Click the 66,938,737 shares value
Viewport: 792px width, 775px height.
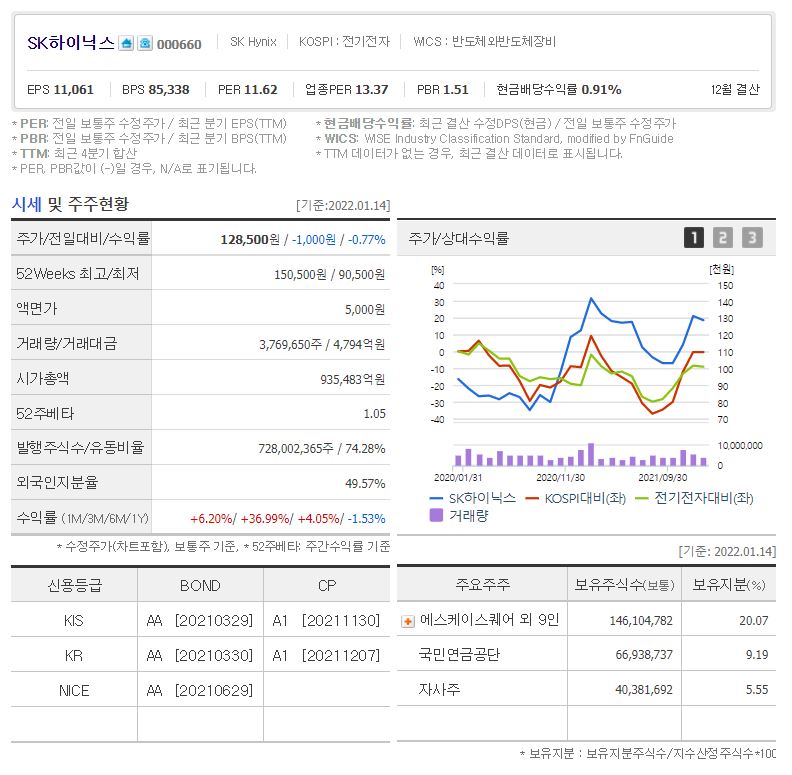(x=644, y=655)
